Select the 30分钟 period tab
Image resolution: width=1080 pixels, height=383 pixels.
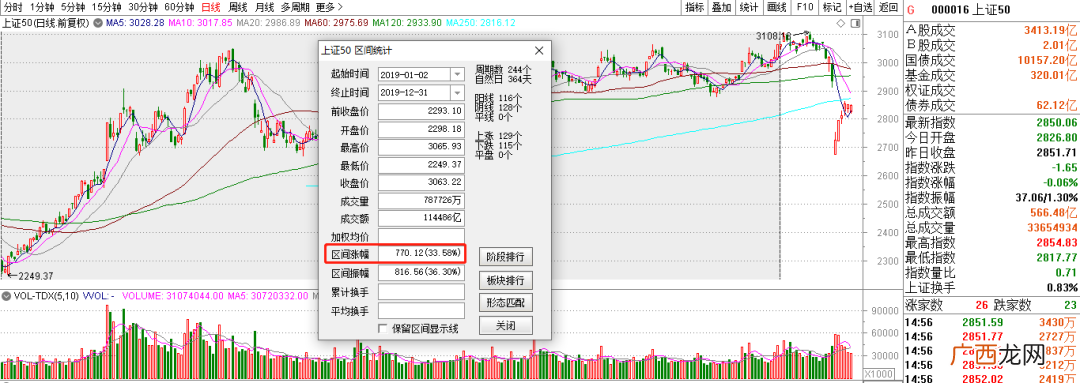(x=143, y=8)
